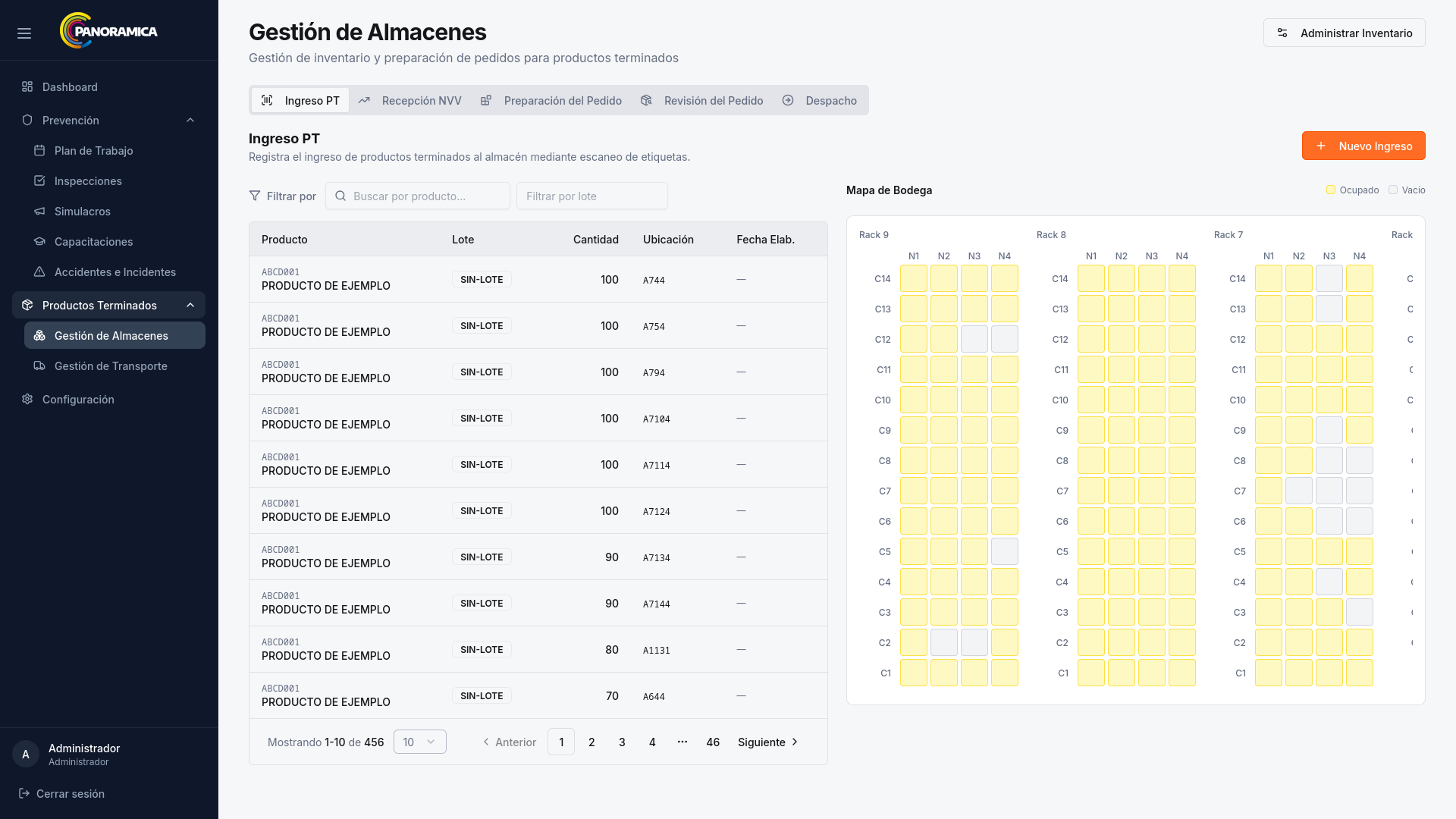Open the Despacho tab
Viewport: 1456px width, 819px height.
point(820,100)
